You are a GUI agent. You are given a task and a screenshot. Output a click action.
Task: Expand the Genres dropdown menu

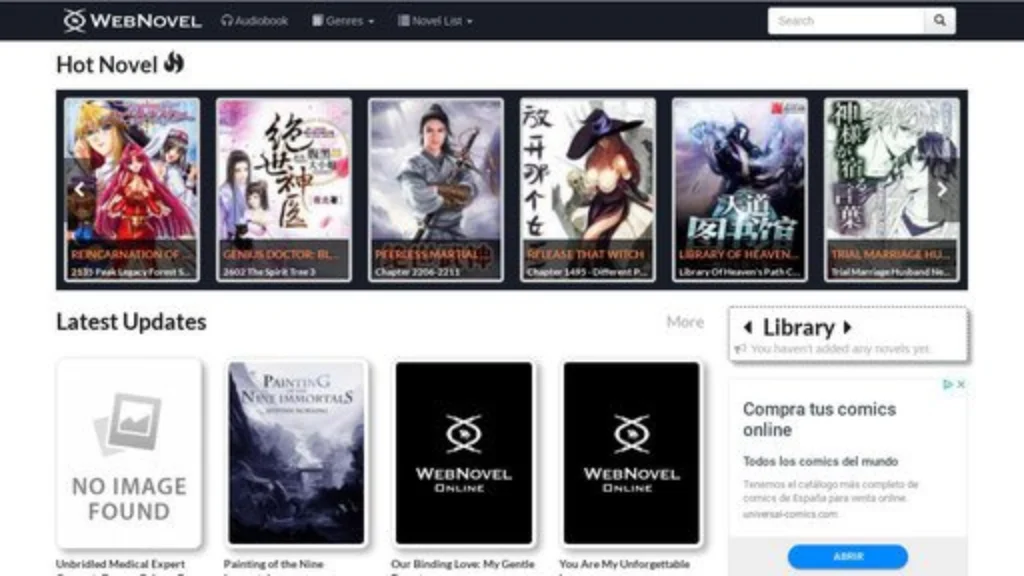pyautogui.click(x=343, y=20)
